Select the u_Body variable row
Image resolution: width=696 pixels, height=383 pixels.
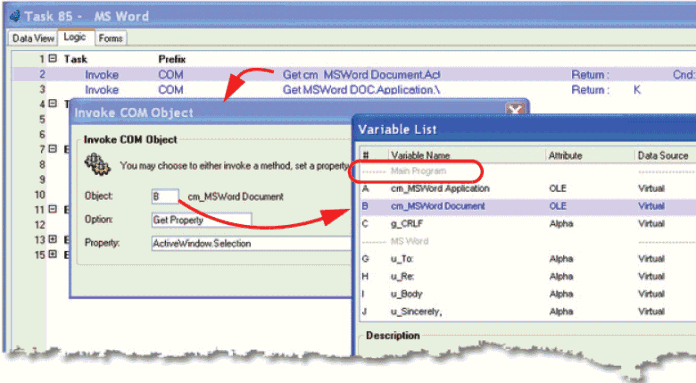[x=528, y=294]
